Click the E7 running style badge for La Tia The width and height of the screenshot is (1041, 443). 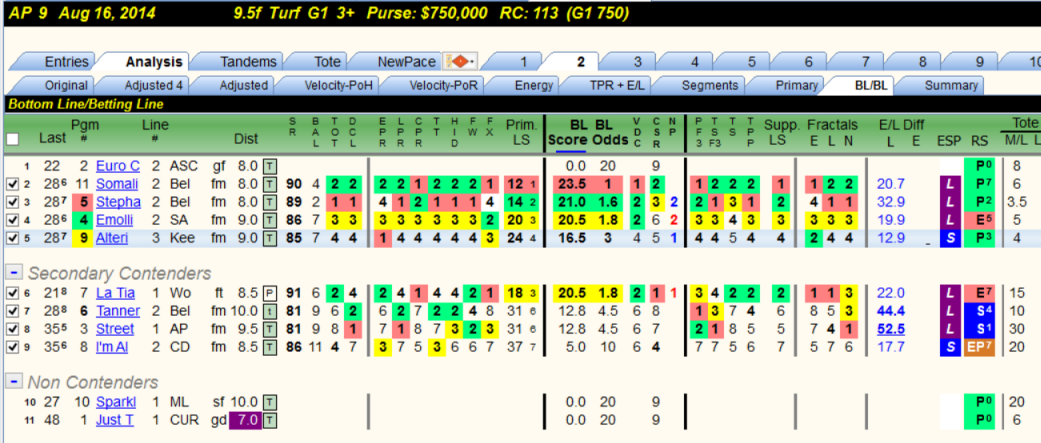tap(981, 293)
